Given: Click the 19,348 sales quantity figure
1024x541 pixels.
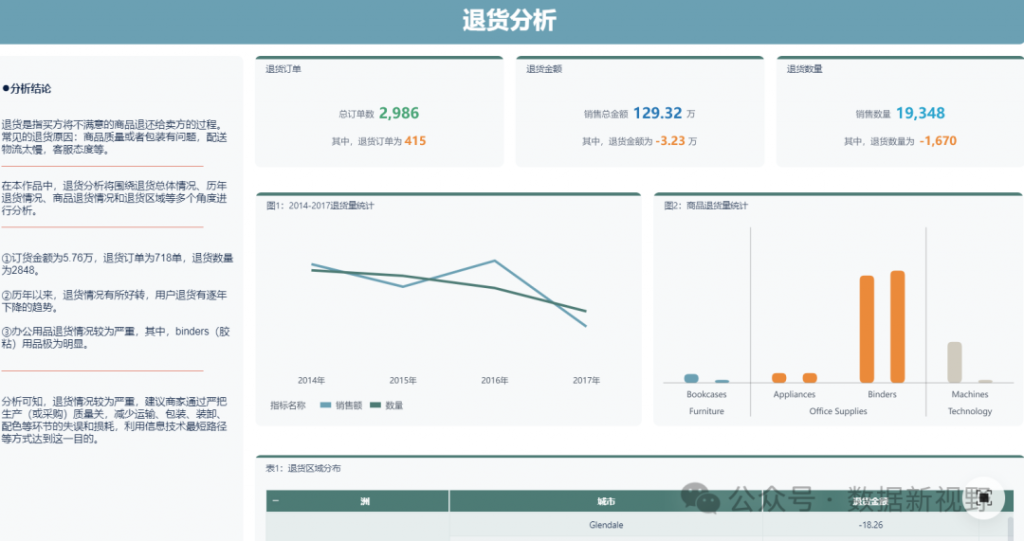Looking at the screenshot, I should pos(920,114).
